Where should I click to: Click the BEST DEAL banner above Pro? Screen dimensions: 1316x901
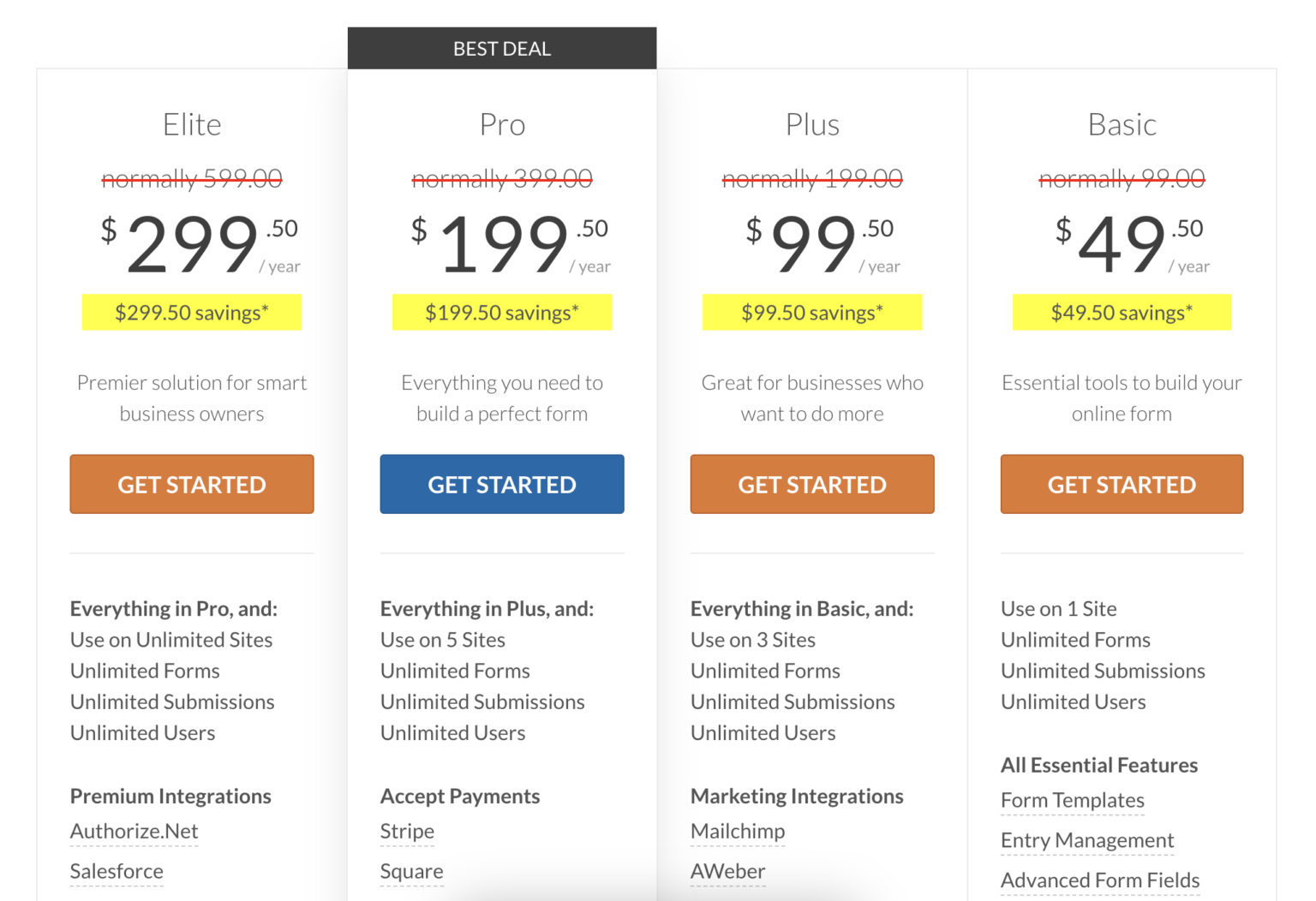(x=501, y=48)
